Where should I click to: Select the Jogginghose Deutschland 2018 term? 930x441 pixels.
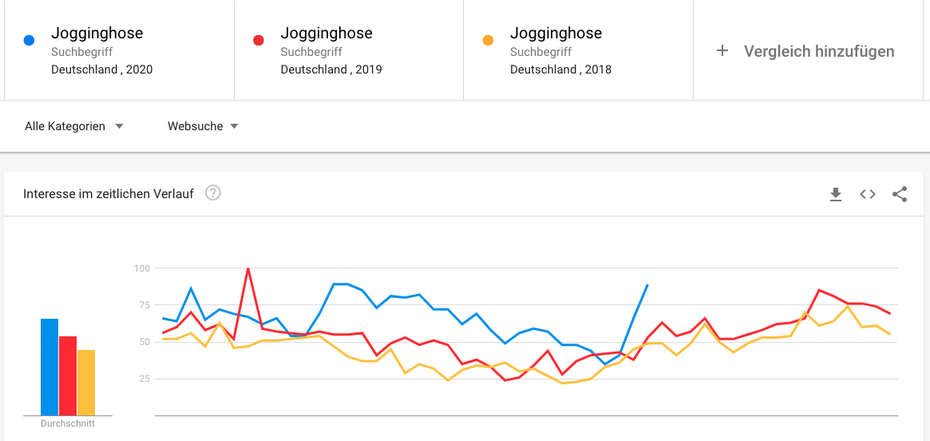560,50
